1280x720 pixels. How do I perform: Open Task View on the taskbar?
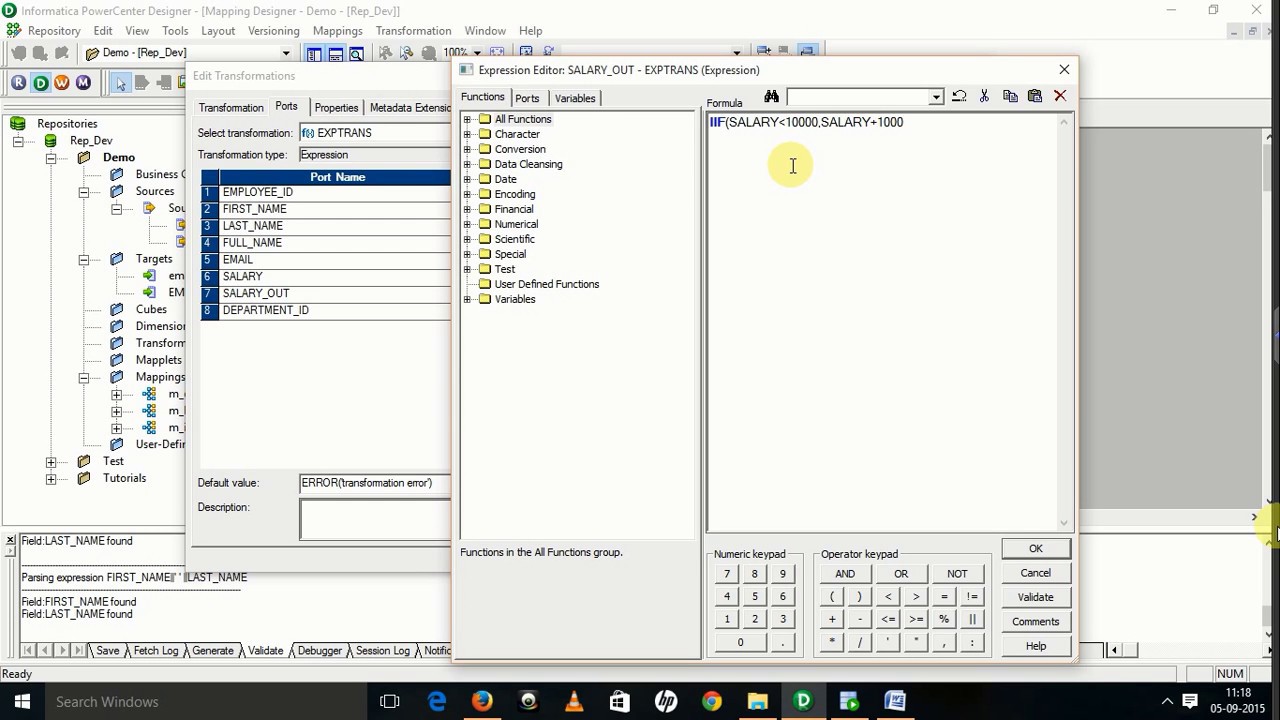[x=390, y=701]
